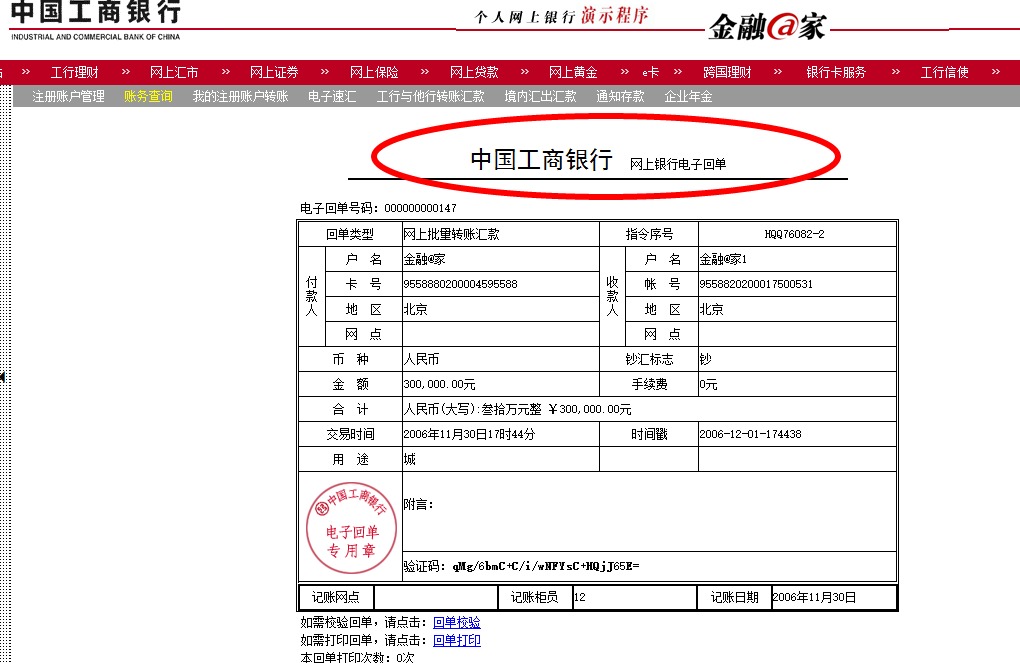The image size is (1020, 663).
Task: Open the 注册账户管理 menu item
Action: point(69,96)
